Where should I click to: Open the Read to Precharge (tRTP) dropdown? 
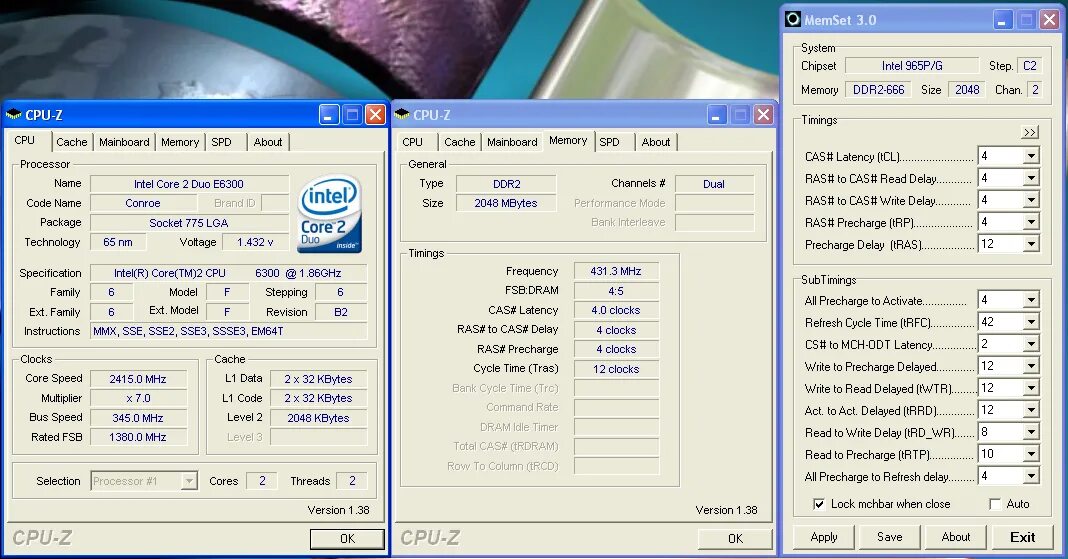(1031, 454)
